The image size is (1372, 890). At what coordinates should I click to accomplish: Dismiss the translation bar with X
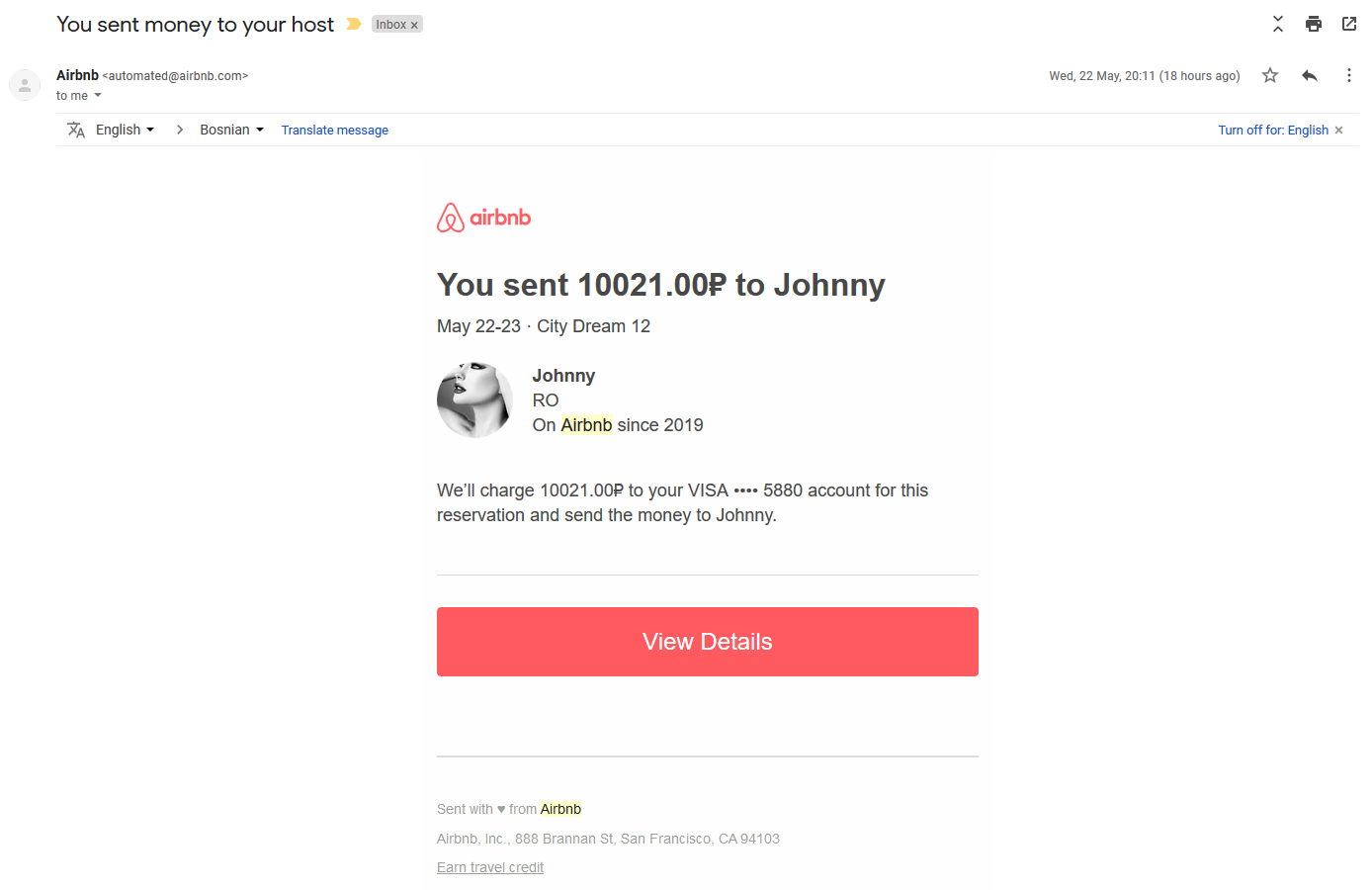(x=1339, y=130)
